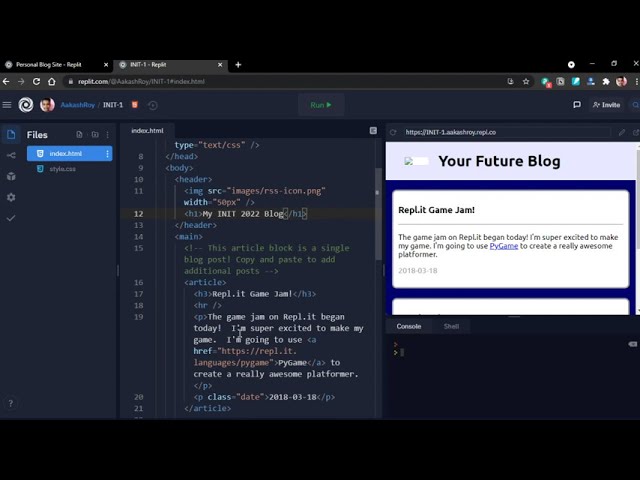Switch to INIT-1 Replit browser tab
The width and height of the screenshot is (640, 480).
[x=169, y=64]
